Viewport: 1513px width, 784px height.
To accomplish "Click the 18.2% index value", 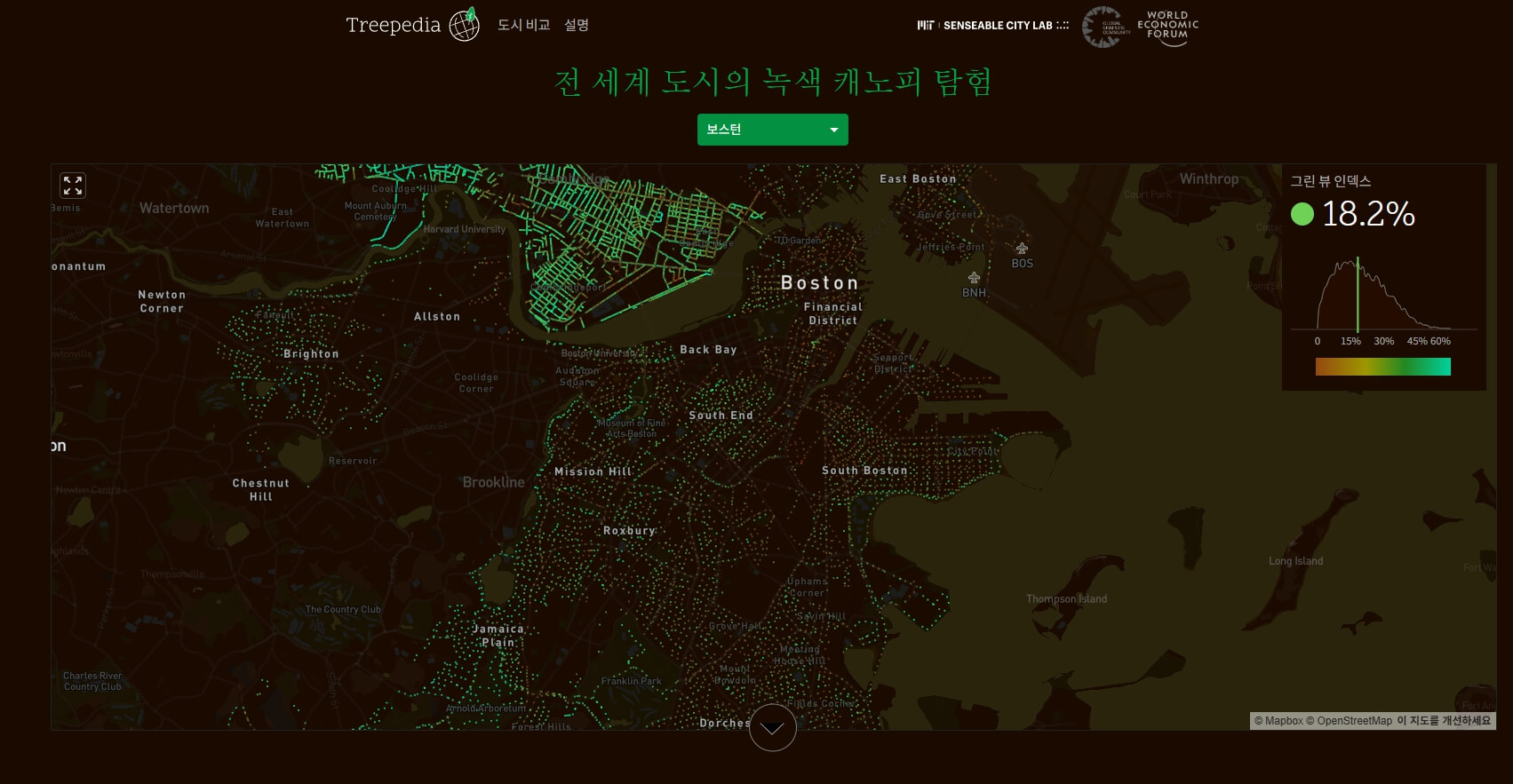I will click(1369, 214).
